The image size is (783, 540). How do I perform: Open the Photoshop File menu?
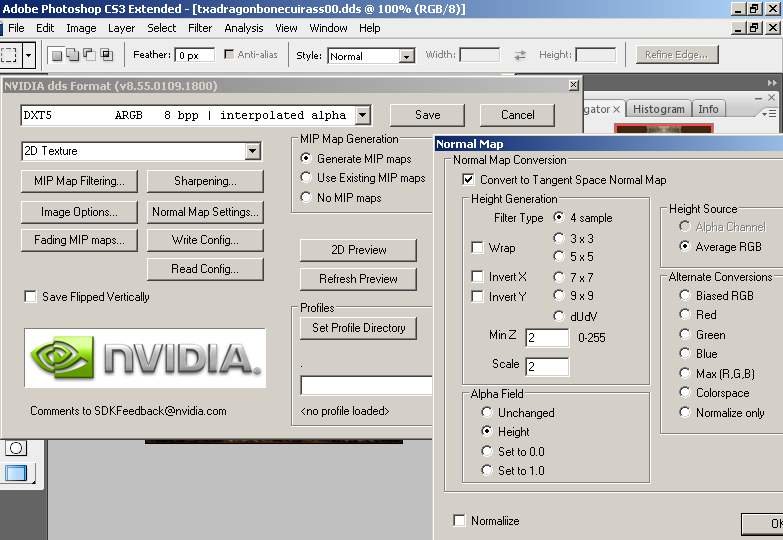point(16,28)
